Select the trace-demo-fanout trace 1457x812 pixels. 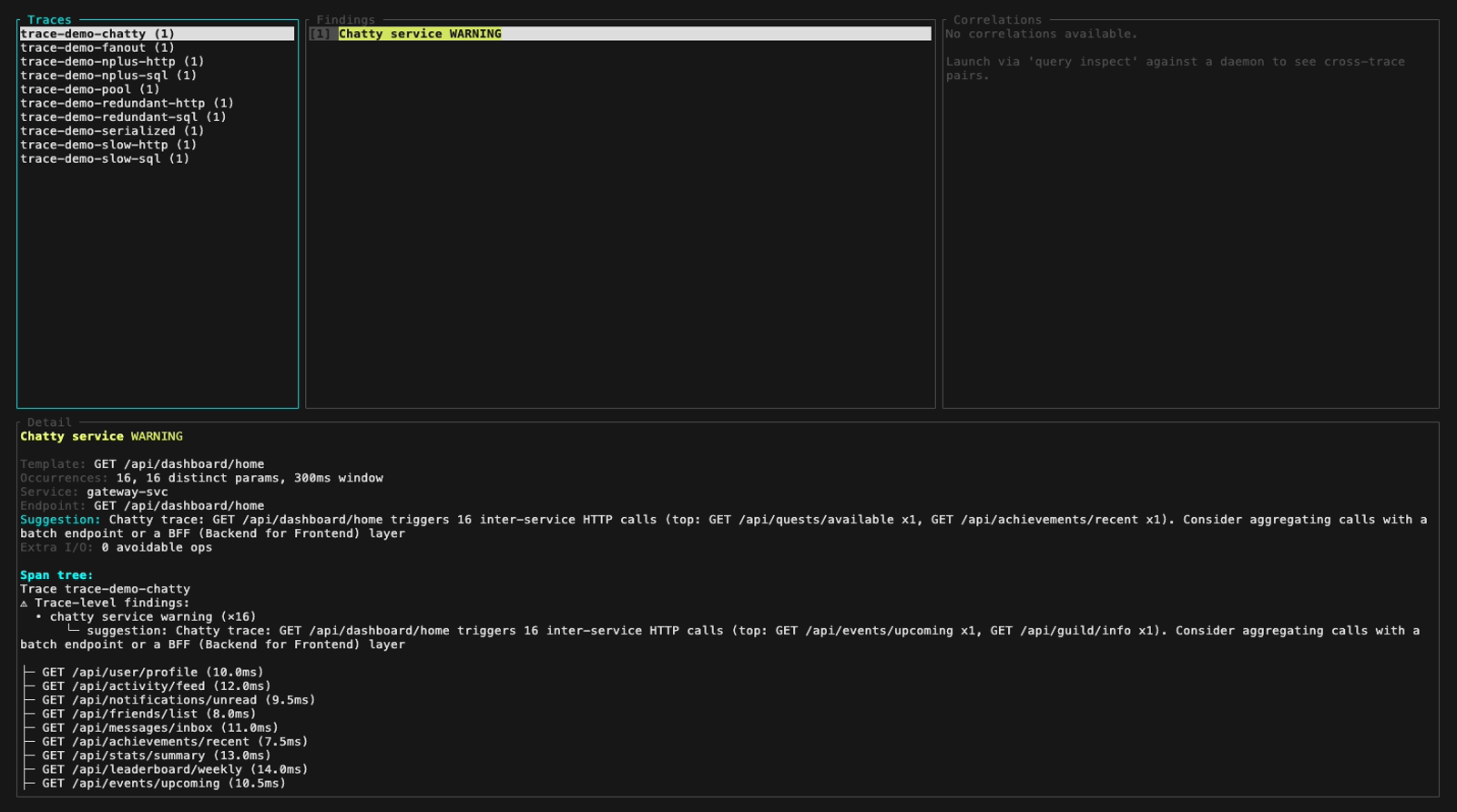pyautogui.click(x=97, y=47)
